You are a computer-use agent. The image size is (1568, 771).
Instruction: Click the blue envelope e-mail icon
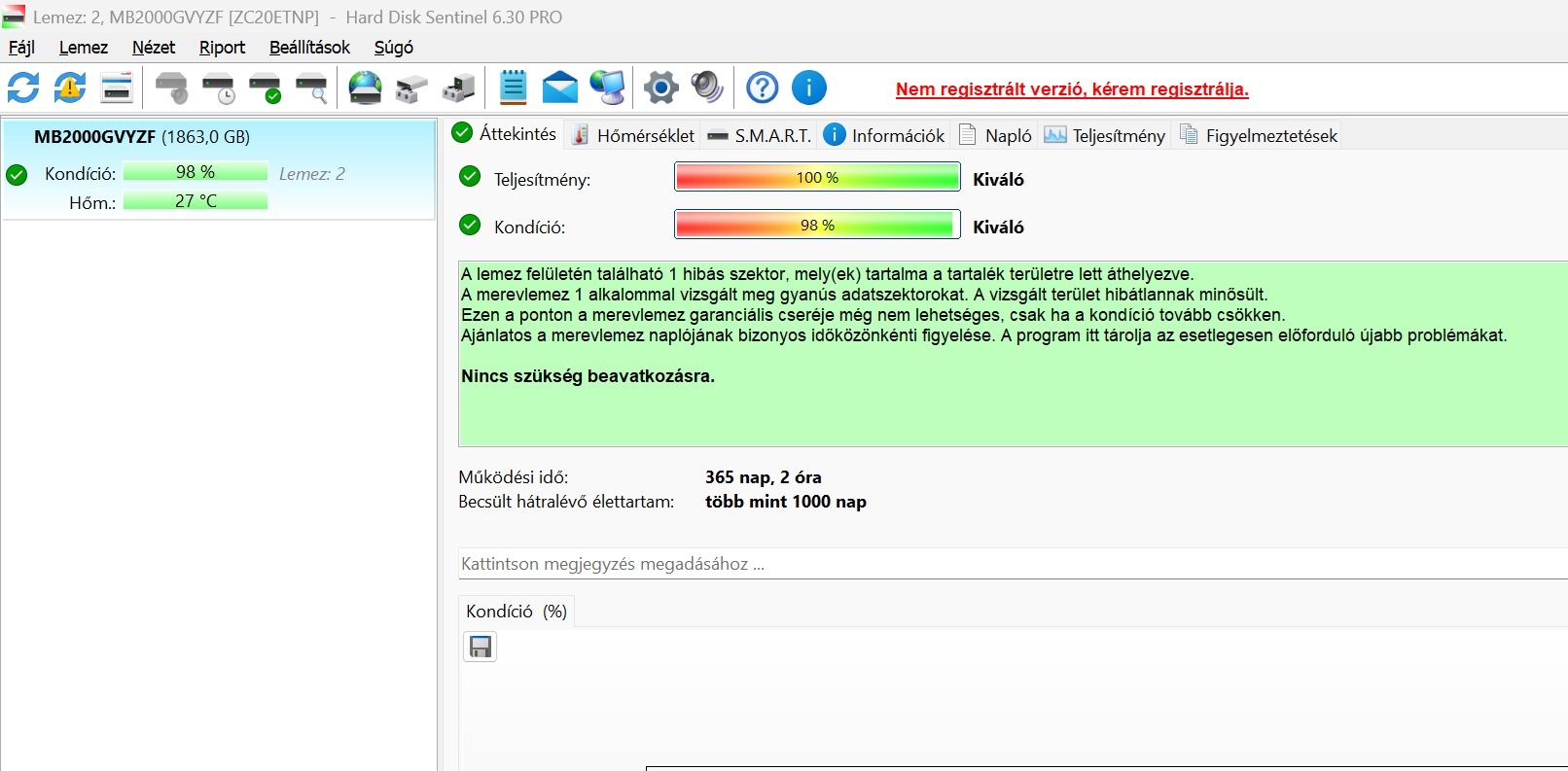[559, 88]
